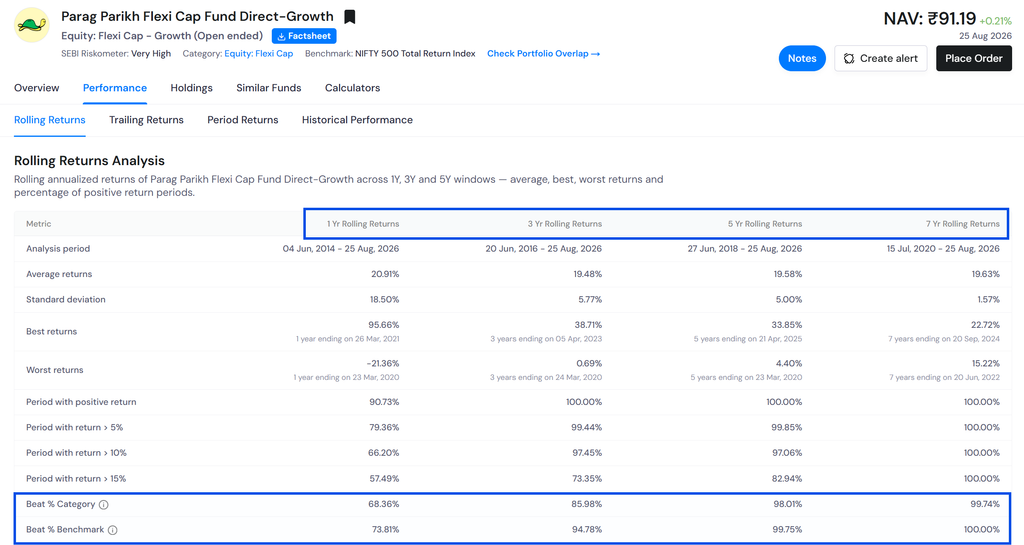Click Period with positive return label
1024x545 pixels.
coord(82,402)
